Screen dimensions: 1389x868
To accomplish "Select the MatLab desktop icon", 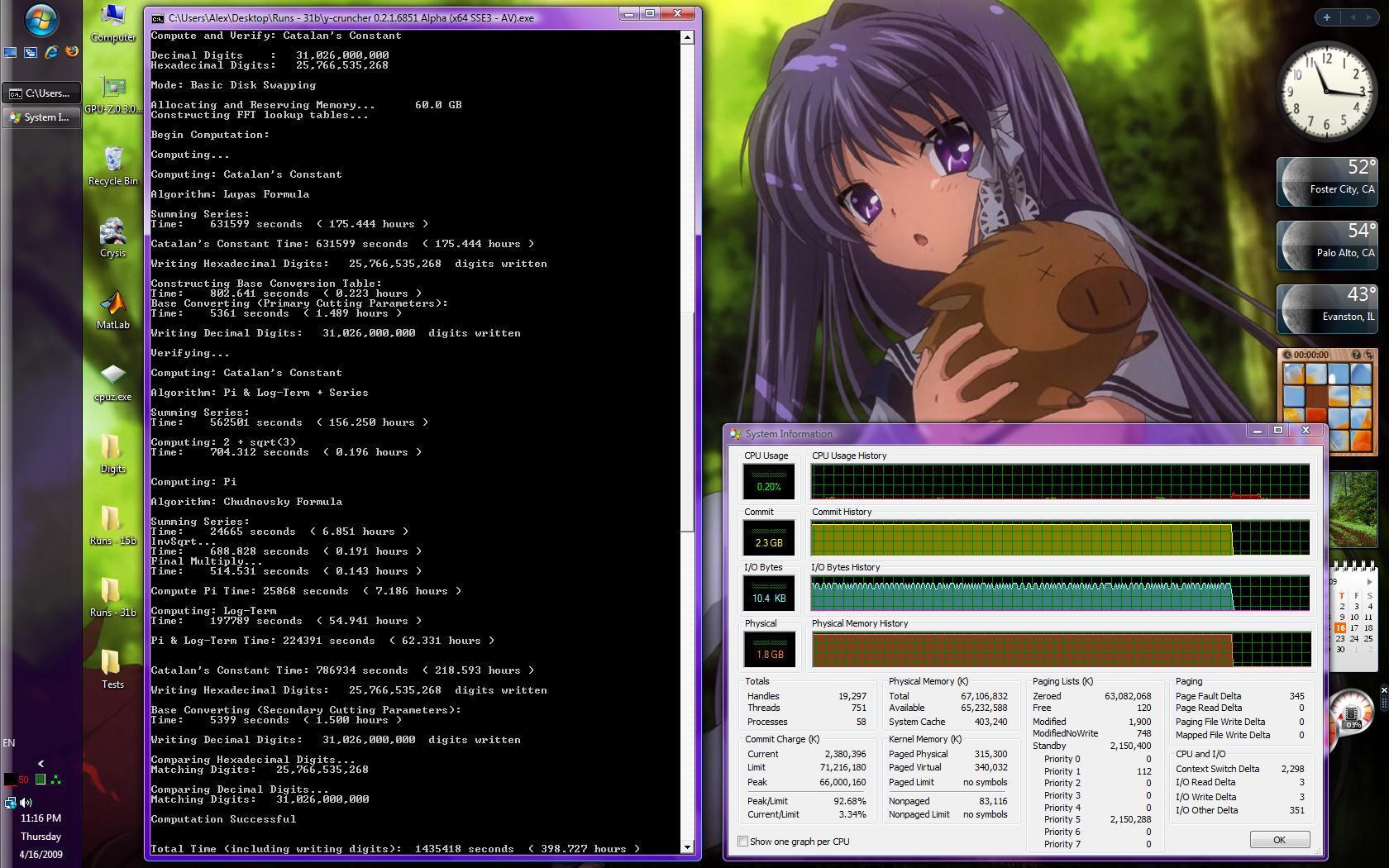I will [x=112, y=308].
